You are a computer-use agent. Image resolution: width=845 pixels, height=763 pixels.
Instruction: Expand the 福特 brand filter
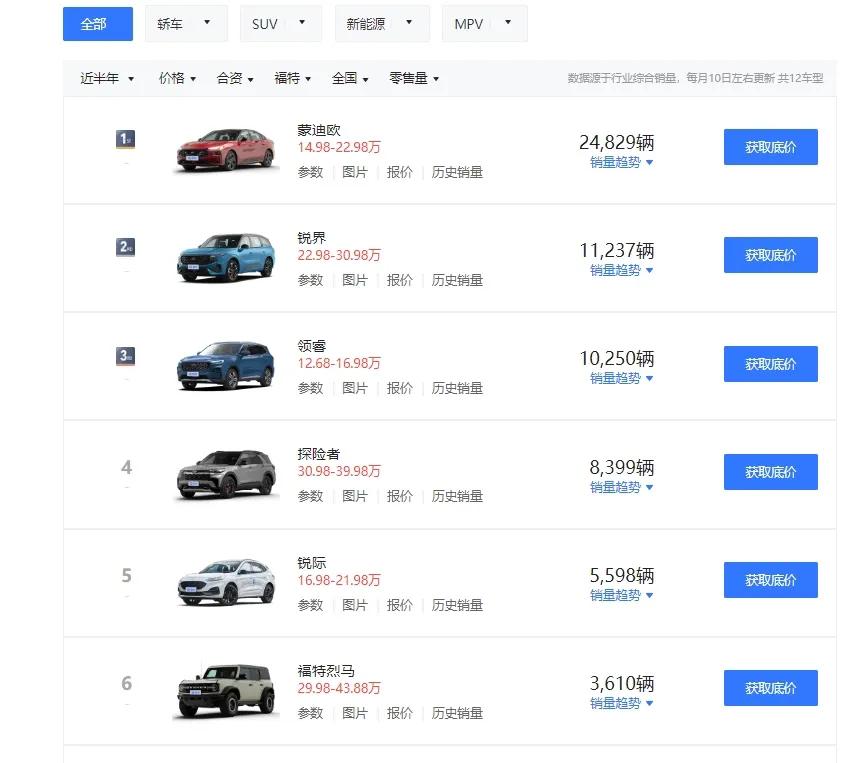point(293,79)
